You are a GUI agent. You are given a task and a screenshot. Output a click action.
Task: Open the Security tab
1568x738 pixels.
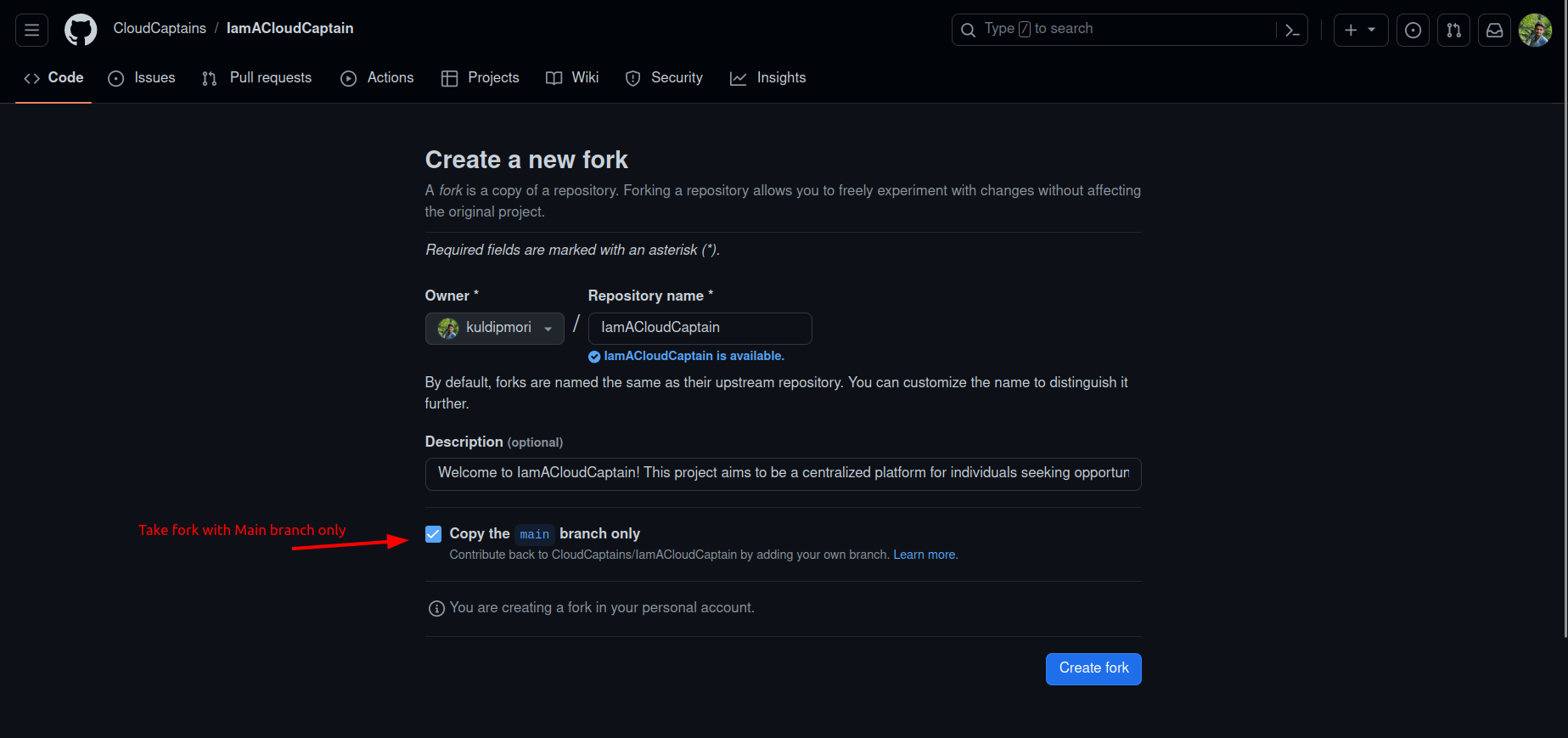[x=664, y=77]
